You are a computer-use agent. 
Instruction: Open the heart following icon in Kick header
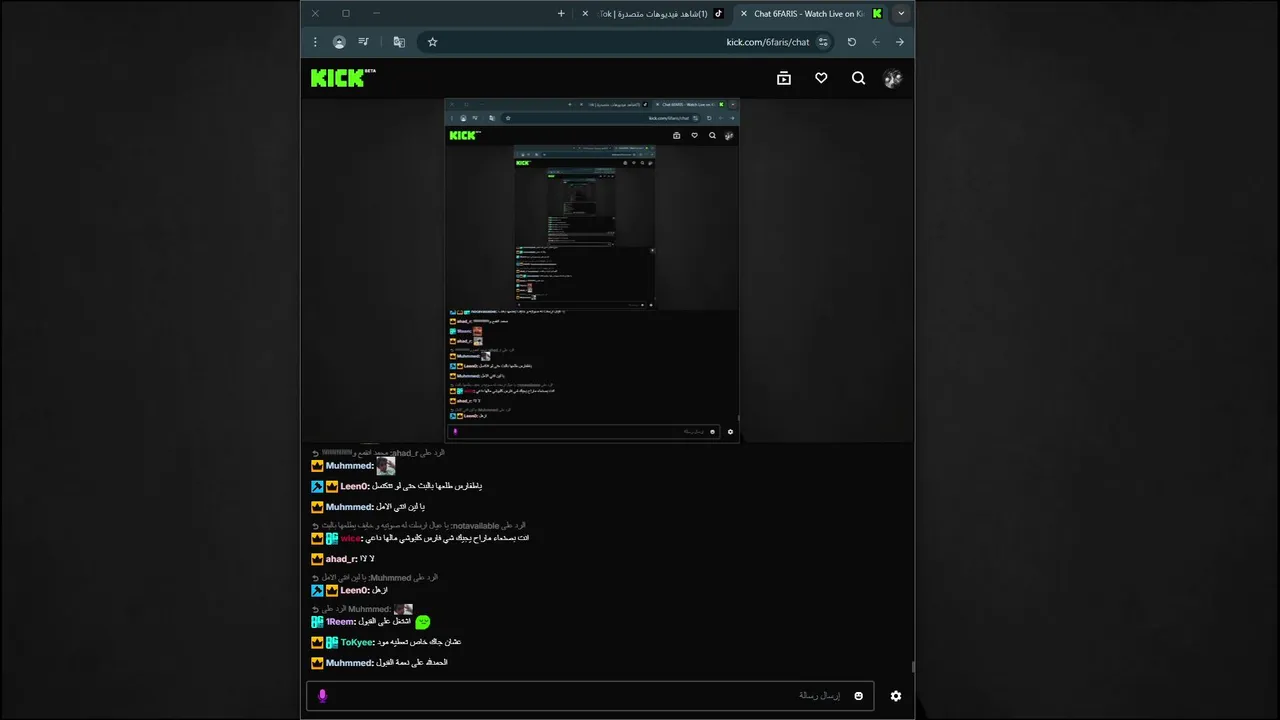pyautogui.click(x=821, y=78)
